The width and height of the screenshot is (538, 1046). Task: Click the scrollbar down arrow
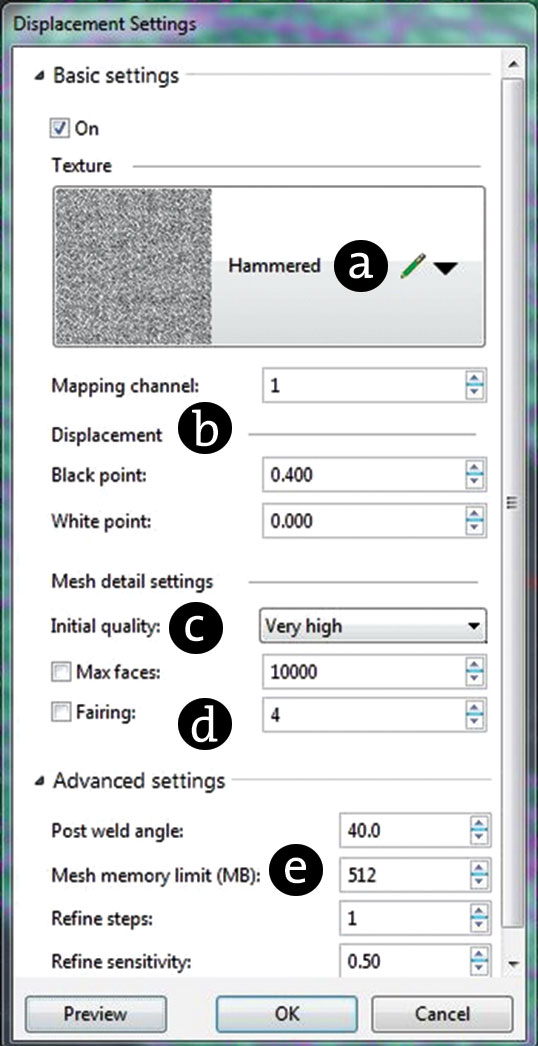tap(513, 964)
